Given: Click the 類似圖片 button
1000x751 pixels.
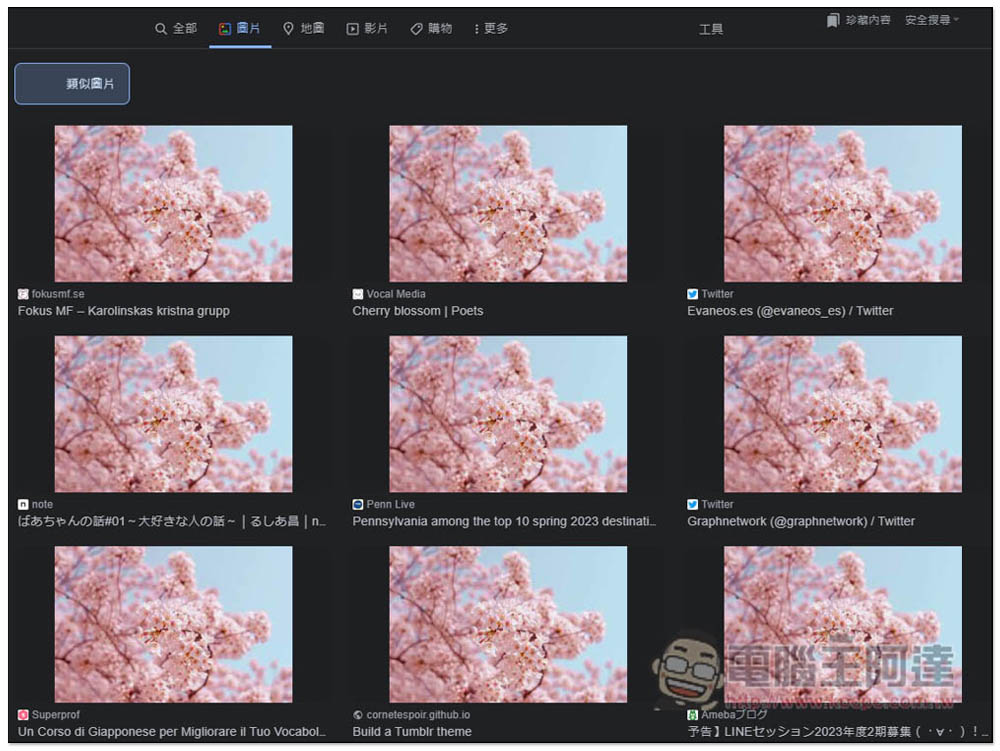Looking at the screenshot, I should tap(72, 84).
